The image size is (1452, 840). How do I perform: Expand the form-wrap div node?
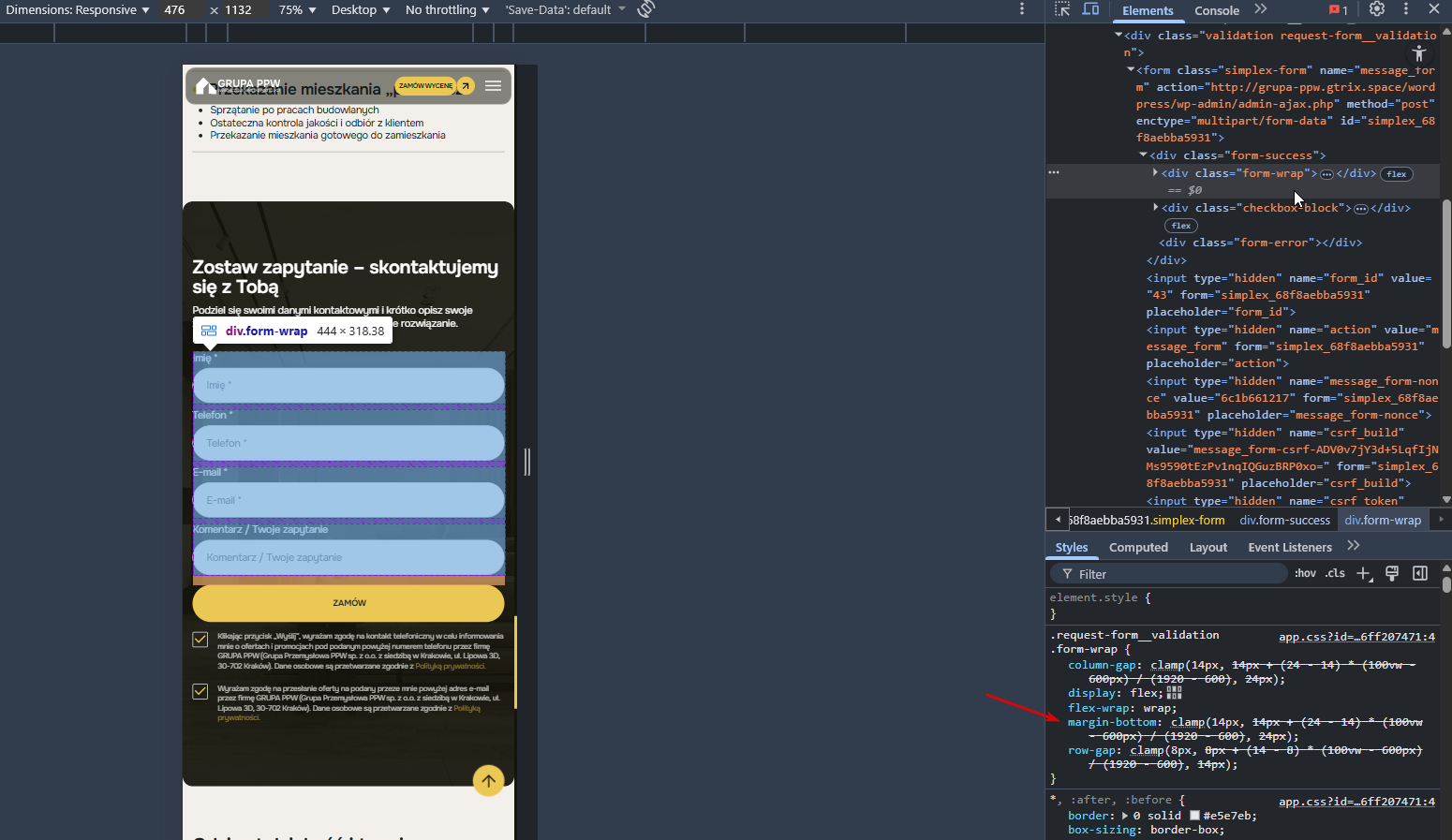(x=1156, y=173)
